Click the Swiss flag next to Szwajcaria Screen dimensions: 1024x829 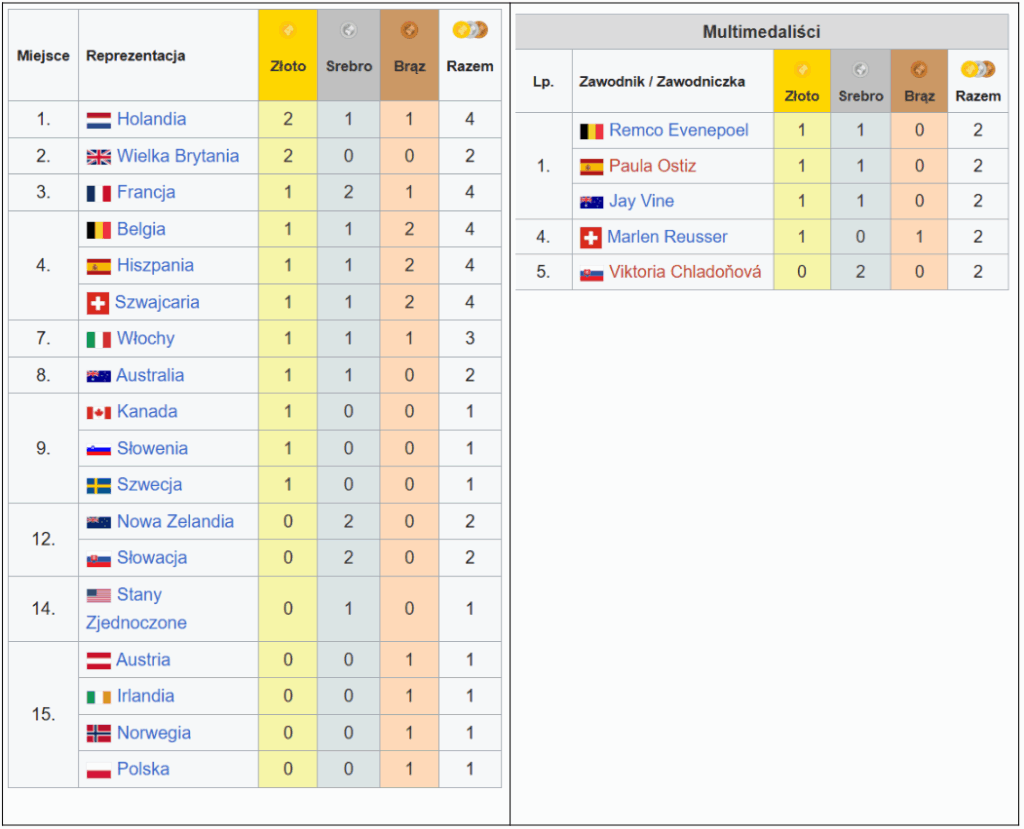tap(97, 303)
